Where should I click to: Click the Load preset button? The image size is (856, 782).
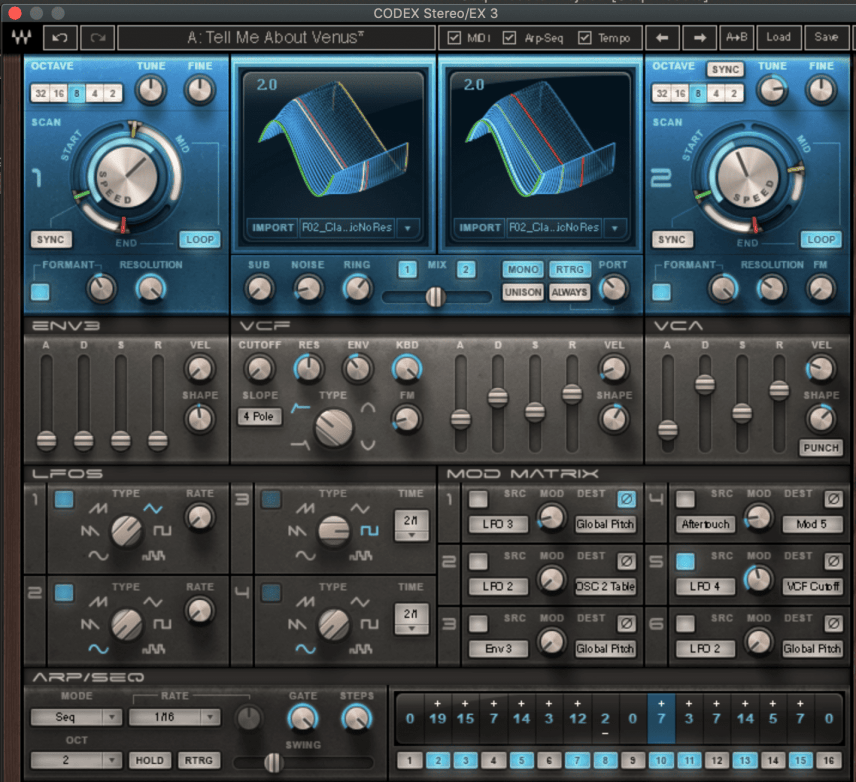[778, 37]
